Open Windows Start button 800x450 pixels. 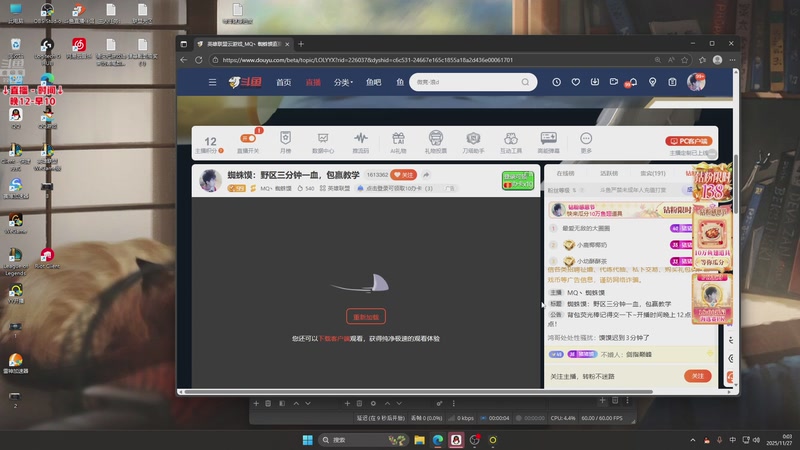click(308, 440)
